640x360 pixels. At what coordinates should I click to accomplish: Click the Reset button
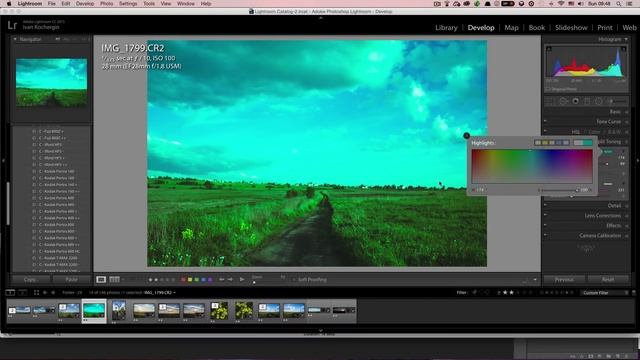click(x=608, y=280)
